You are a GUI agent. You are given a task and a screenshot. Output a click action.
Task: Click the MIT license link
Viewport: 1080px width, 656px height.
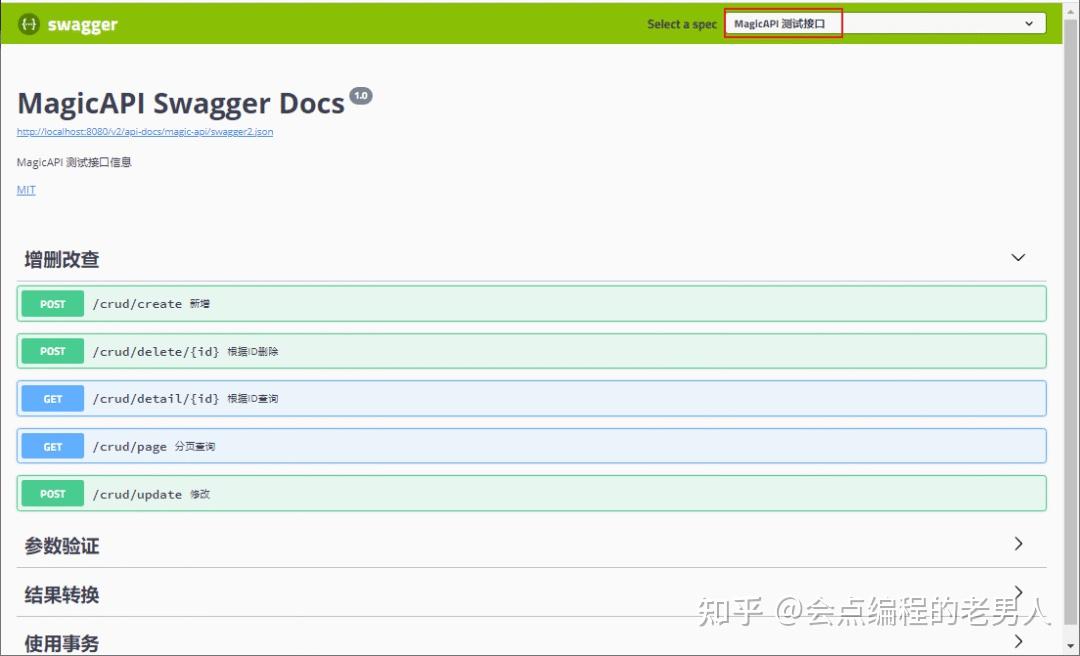(25, 189)
